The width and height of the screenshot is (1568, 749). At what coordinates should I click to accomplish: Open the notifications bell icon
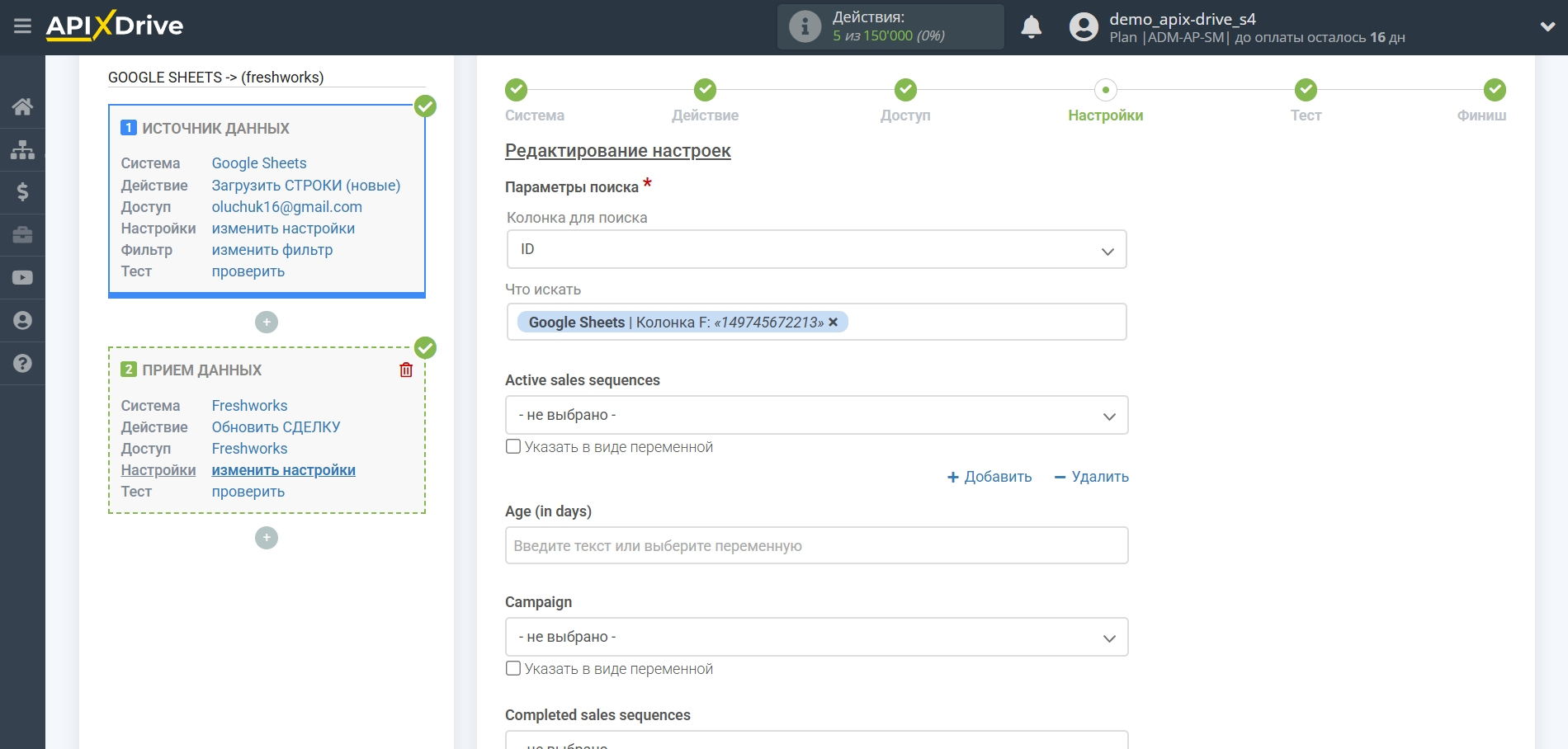[x=1031, y=27]
